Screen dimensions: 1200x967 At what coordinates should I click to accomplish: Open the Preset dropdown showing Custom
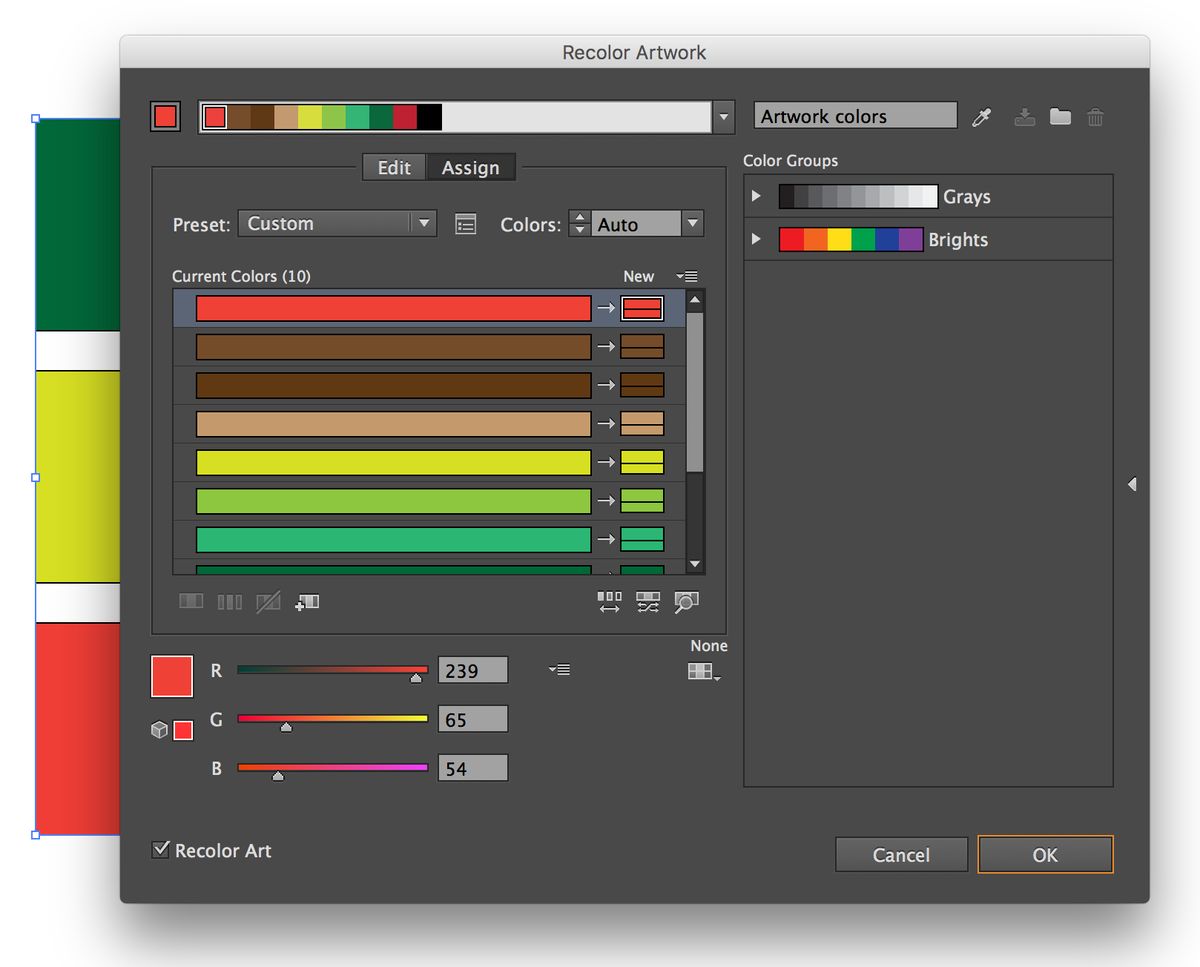coord(337,224)
